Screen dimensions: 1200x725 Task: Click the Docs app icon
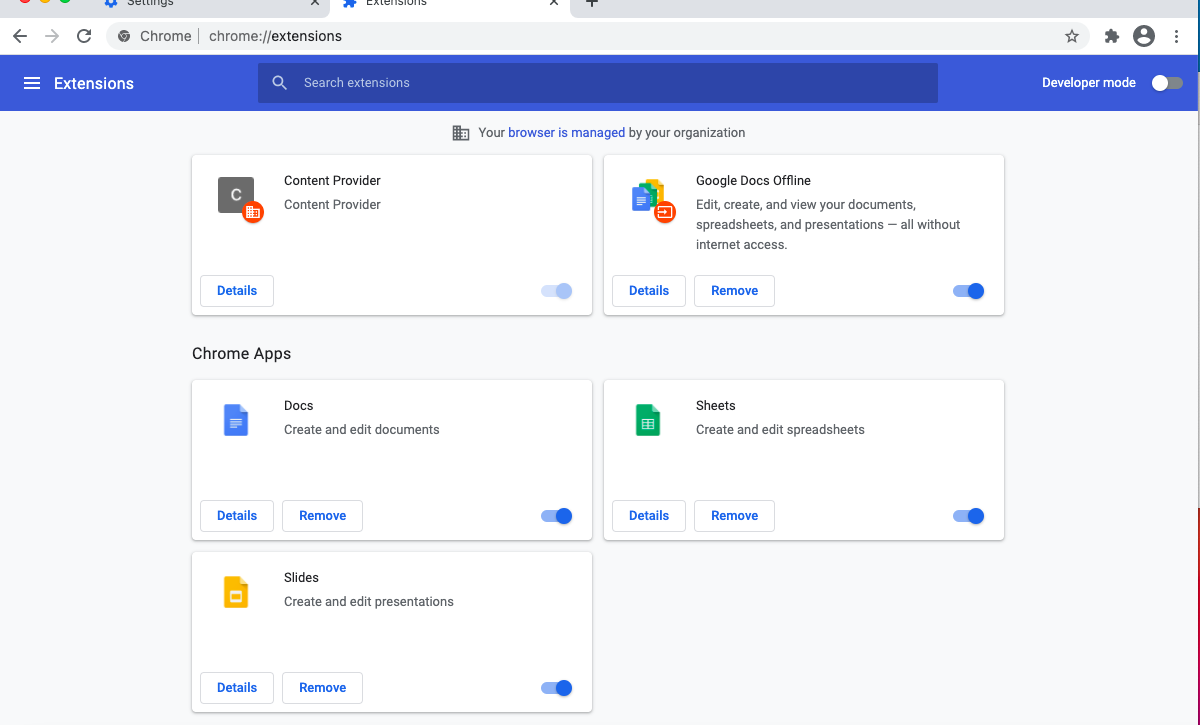(x=236, y=420)
